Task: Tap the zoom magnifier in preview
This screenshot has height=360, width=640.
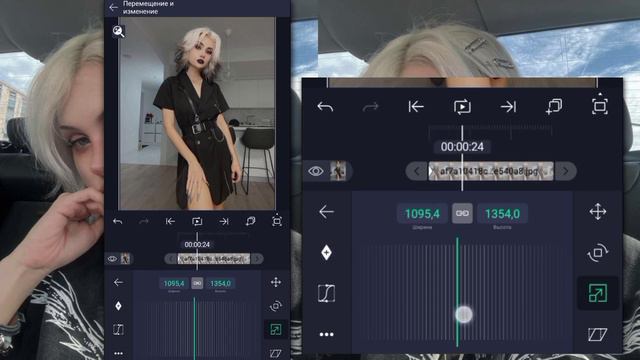Action: coord(118,31)
